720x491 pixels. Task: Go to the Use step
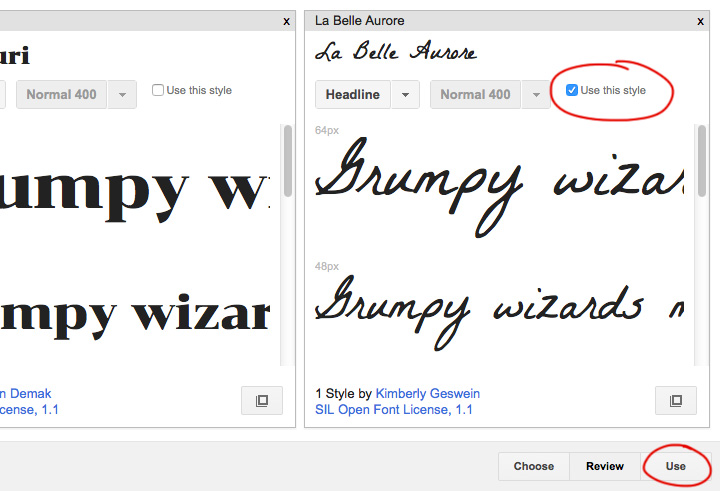pyautogui.click(x=675, y=466)
